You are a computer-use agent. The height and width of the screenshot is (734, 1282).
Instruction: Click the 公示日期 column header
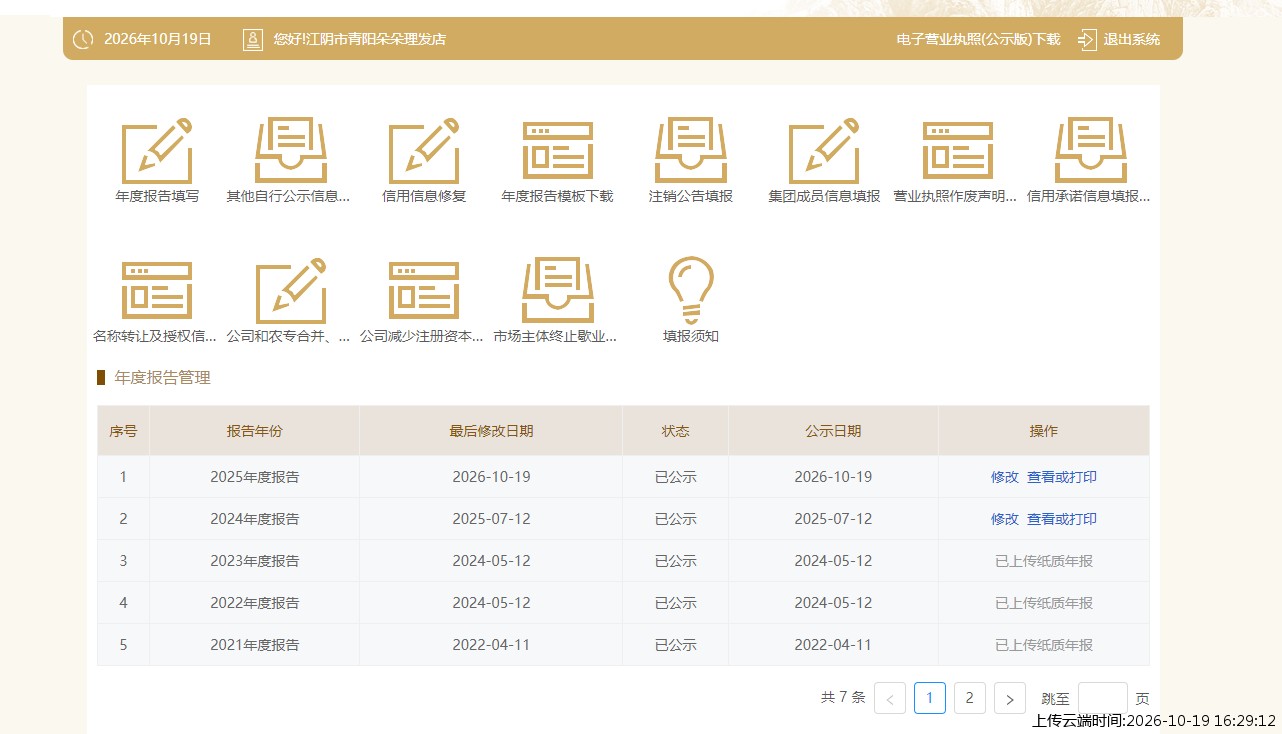point(833,431)
